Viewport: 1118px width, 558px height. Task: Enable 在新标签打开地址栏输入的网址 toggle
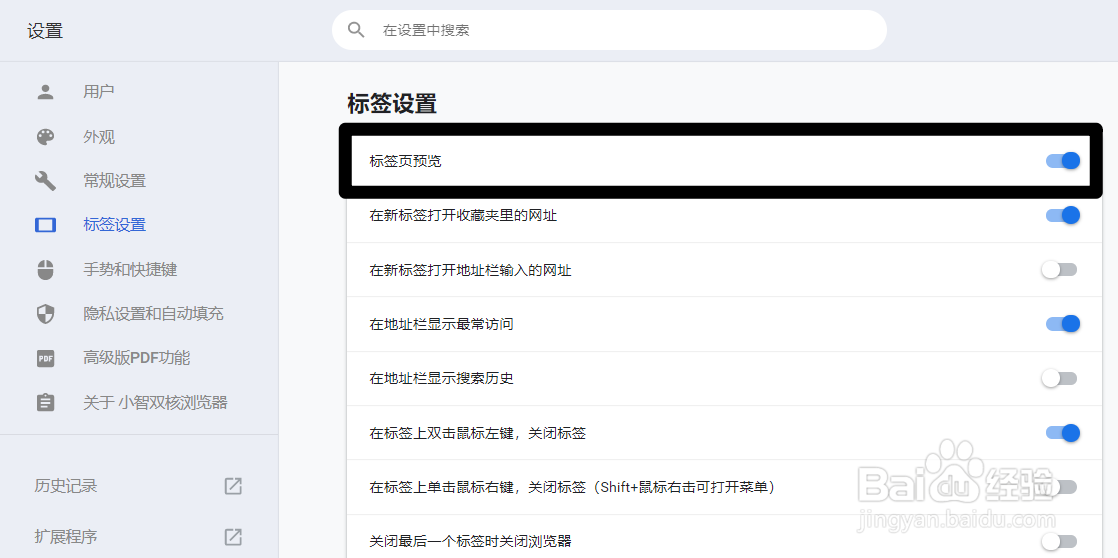(1059, 270)
